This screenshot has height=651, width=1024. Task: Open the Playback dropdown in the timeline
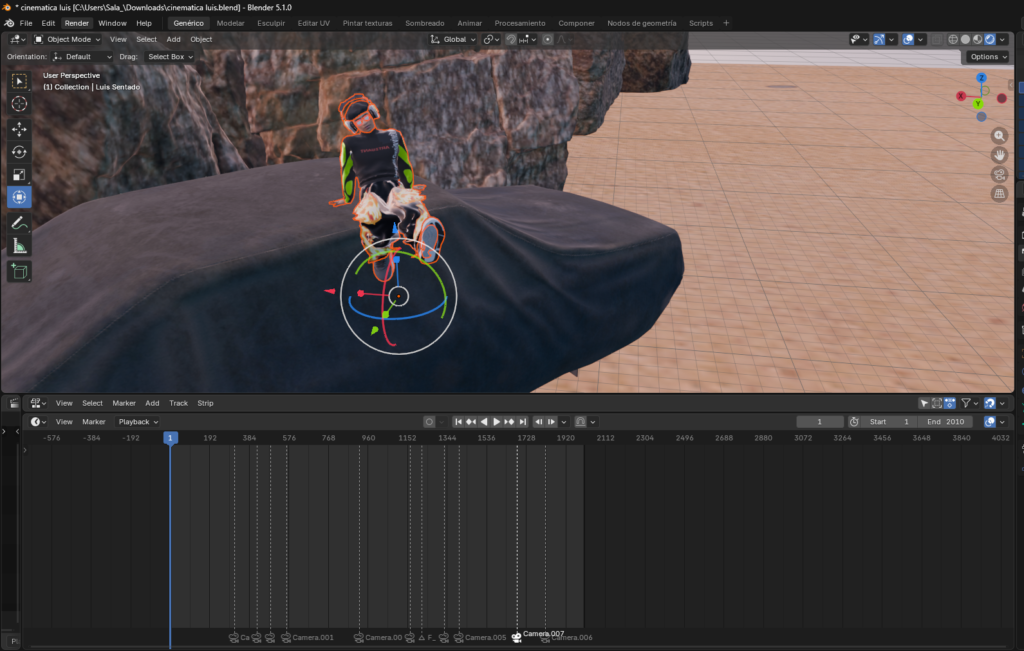(x=135, y=421)
